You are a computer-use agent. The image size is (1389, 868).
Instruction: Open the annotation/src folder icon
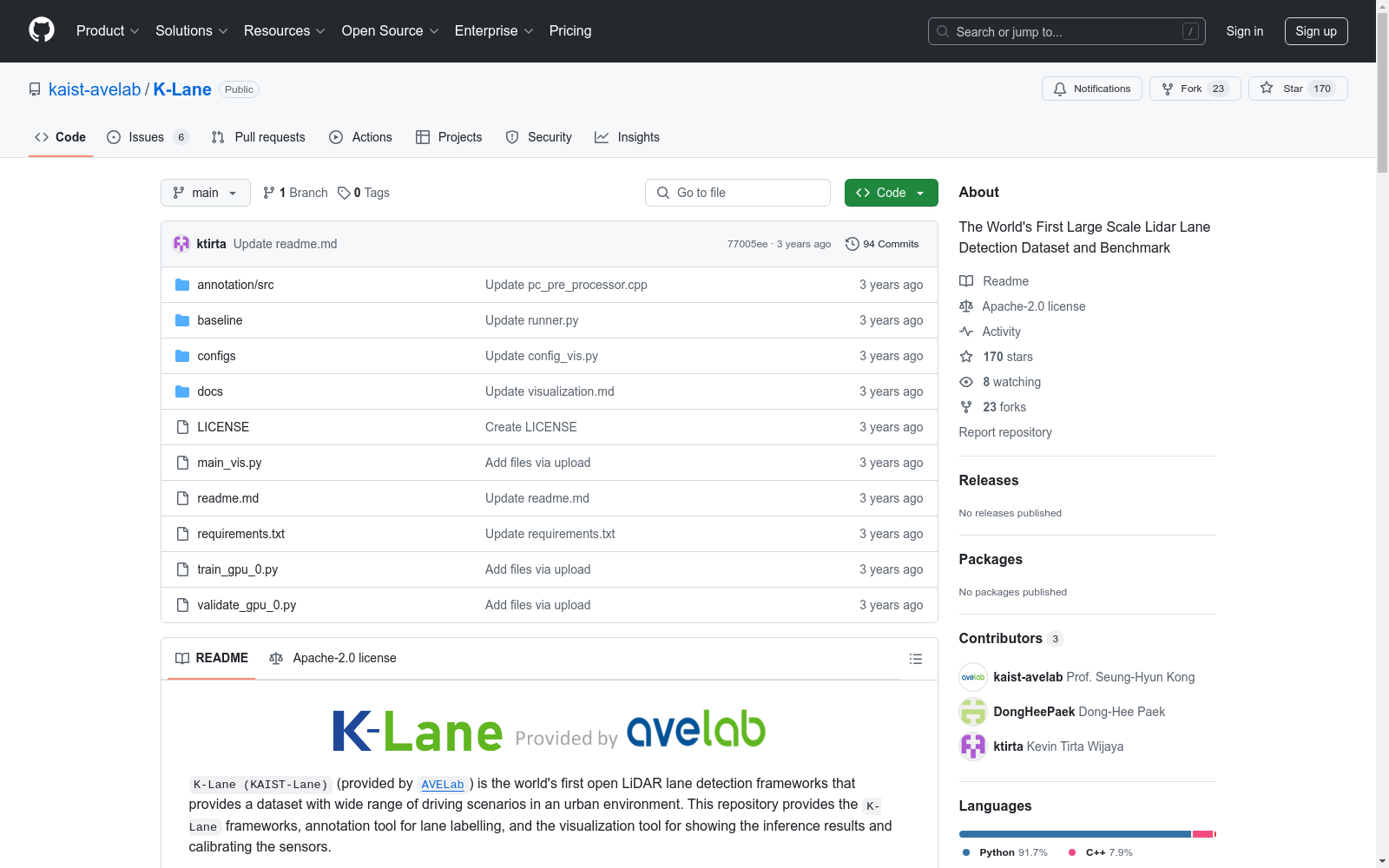(182, 285)
